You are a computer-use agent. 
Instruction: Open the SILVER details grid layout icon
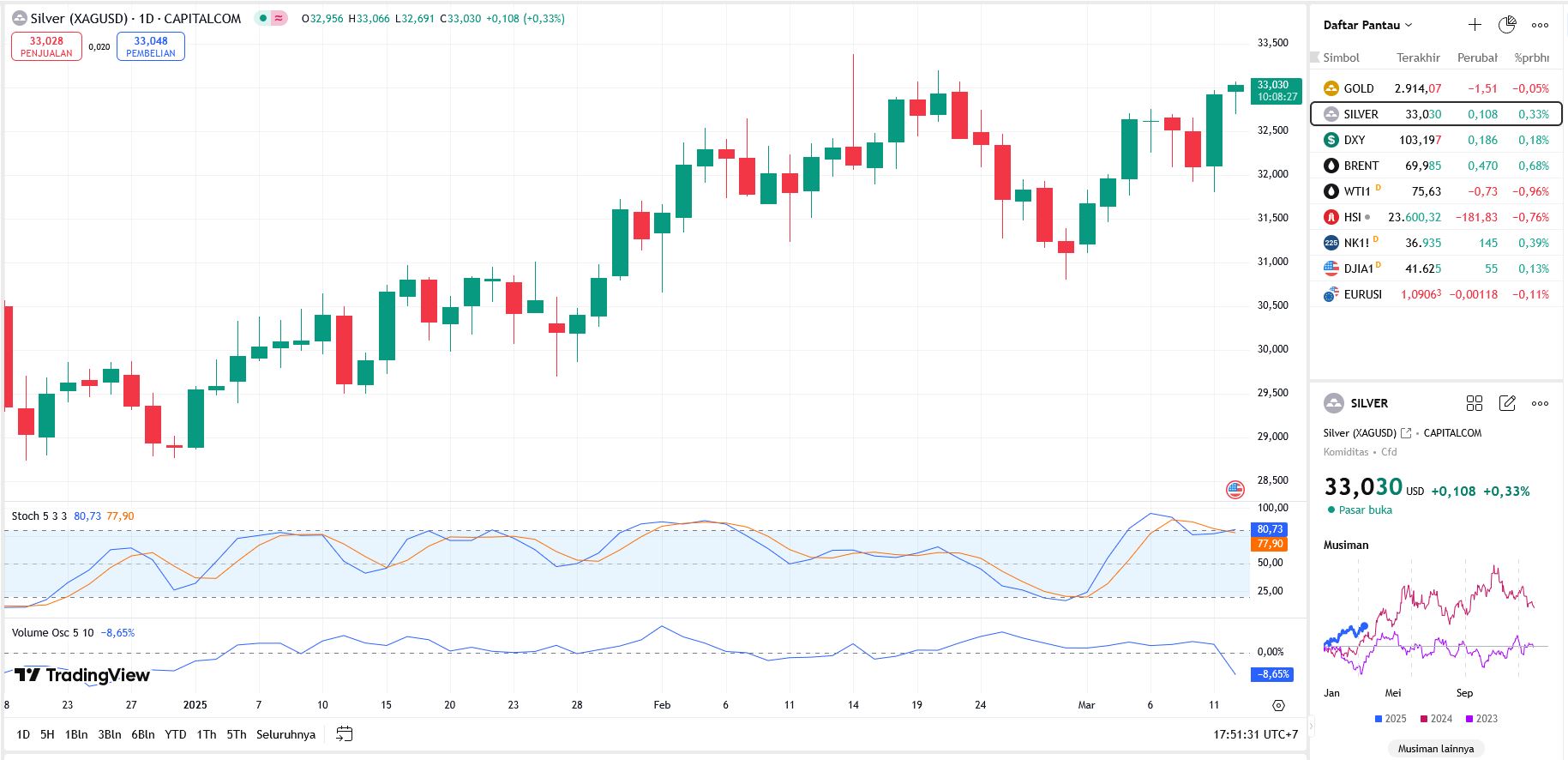(x=1475, y=403)
